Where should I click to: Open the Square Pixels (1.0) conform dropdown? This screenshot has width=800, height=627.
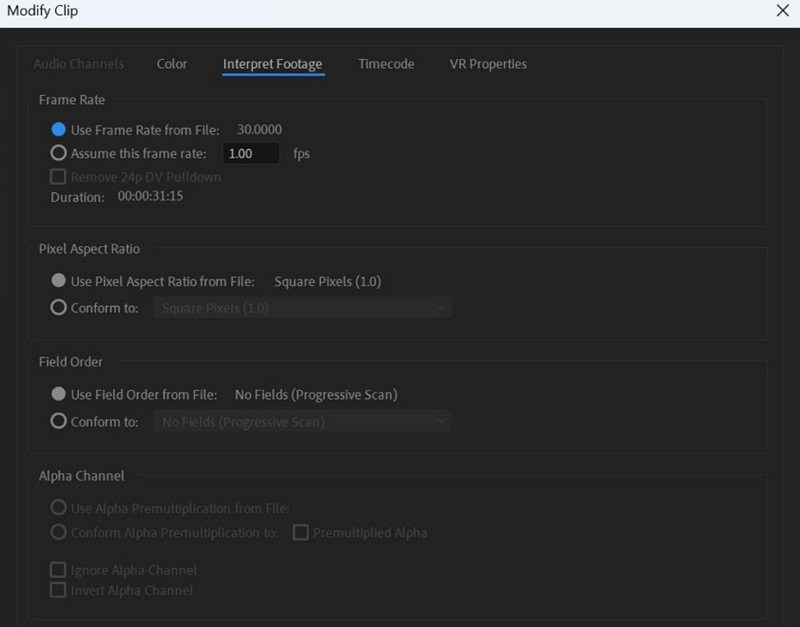302,308
